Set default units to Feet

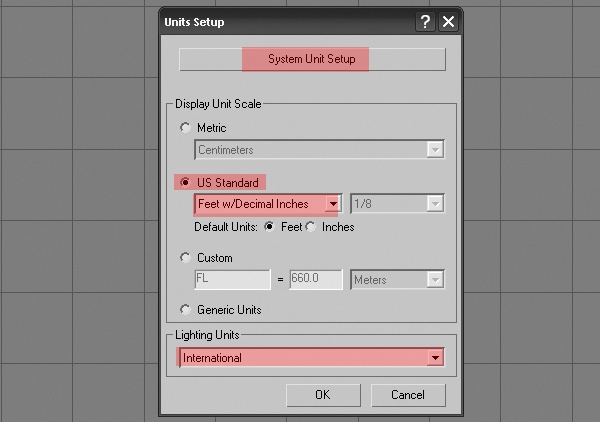269,227
